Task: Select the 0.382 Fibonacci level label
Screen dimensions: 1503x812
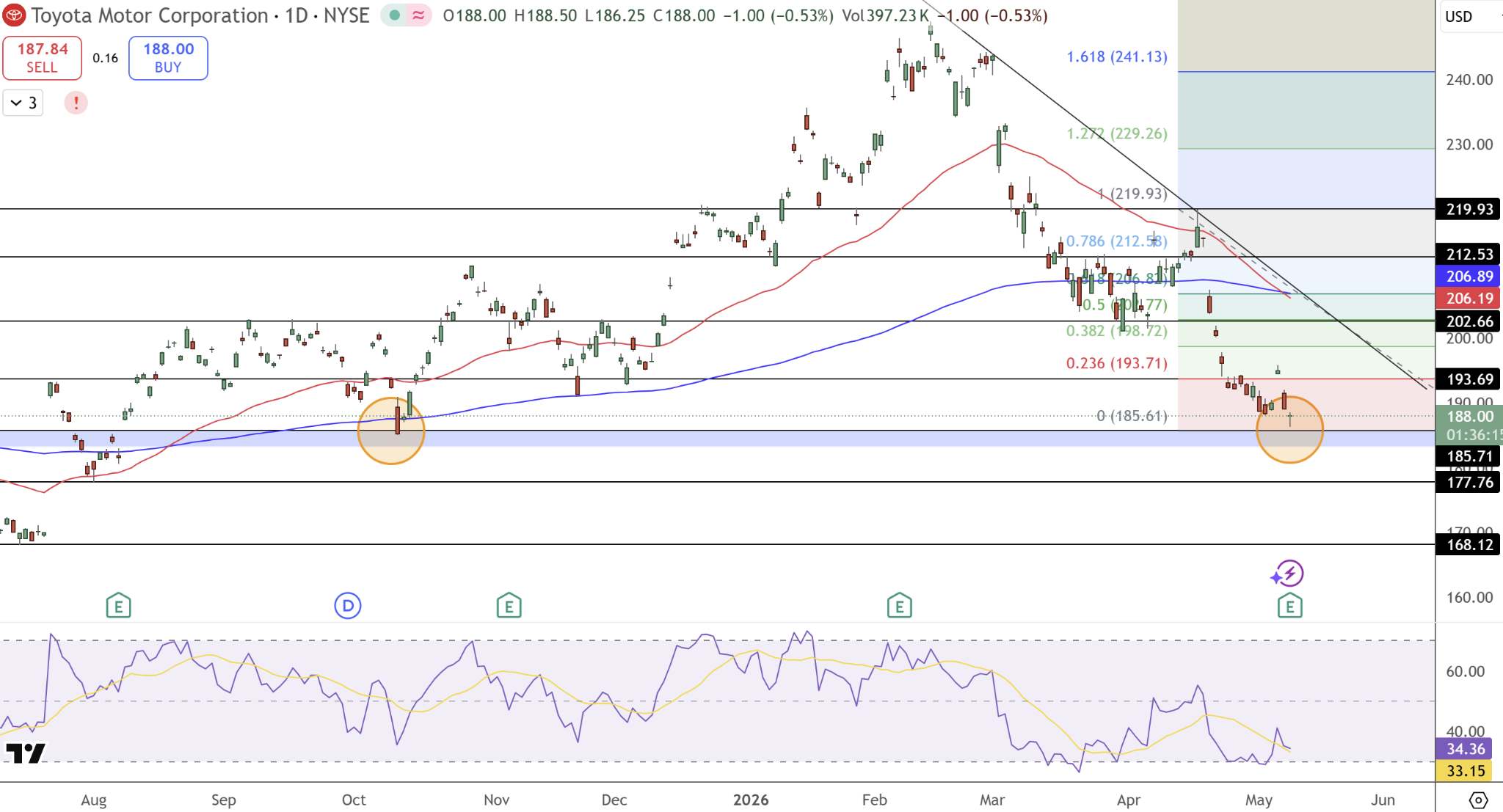Action: pos(1116,331)
